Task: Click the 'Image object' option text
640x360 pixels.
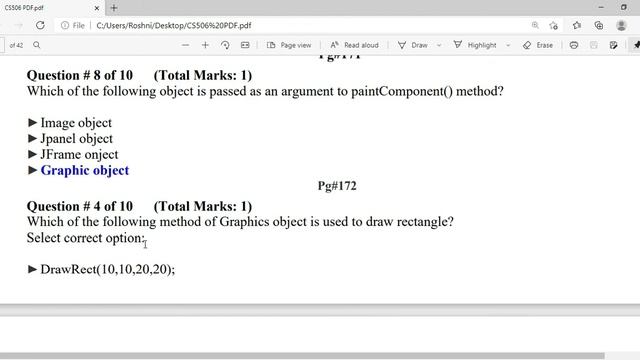Action: coord(76,122)
